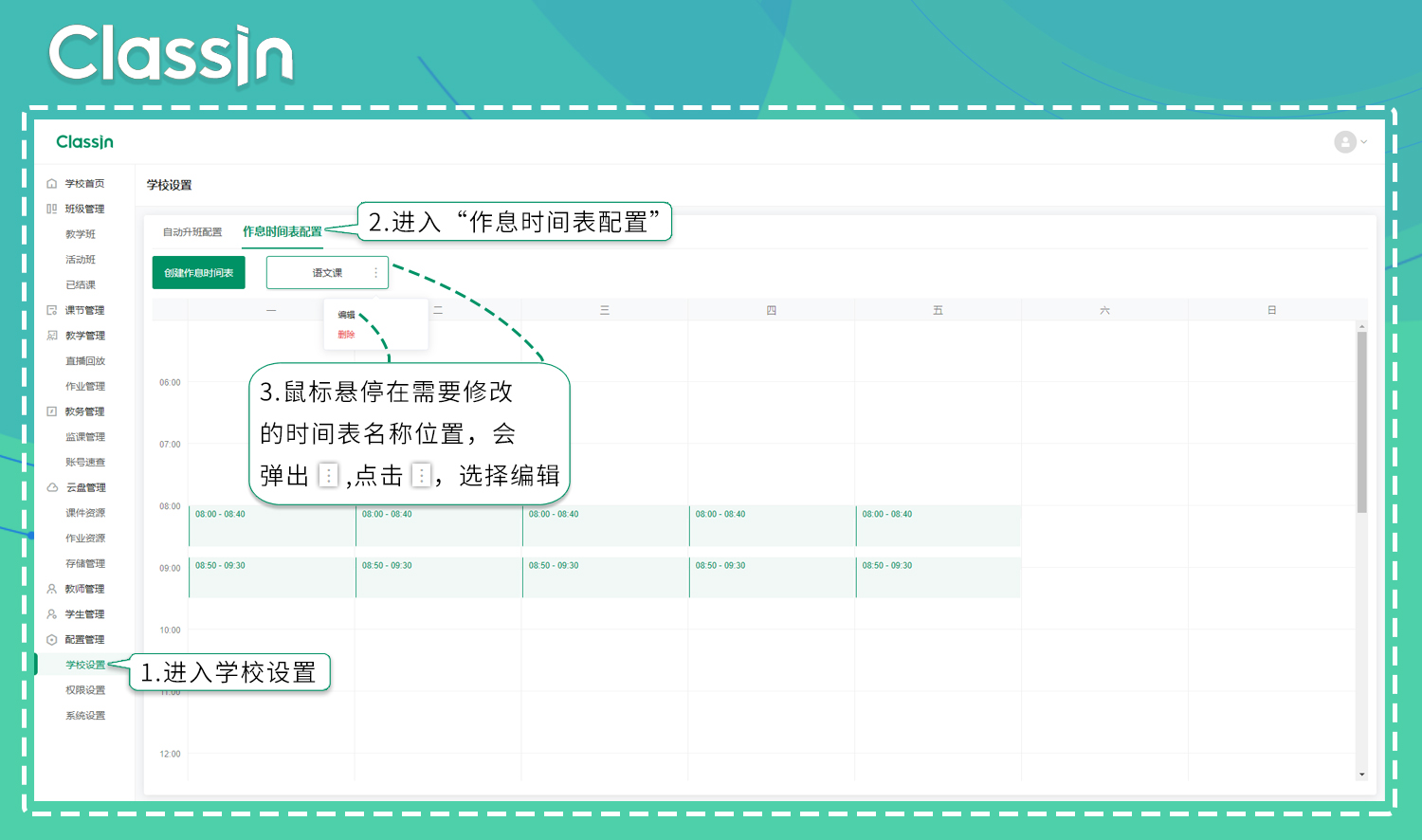Click the Monday 08:50 - 09:30 time slot
The height and width of the screenshot is (840, 1422).
coord(272,577)
